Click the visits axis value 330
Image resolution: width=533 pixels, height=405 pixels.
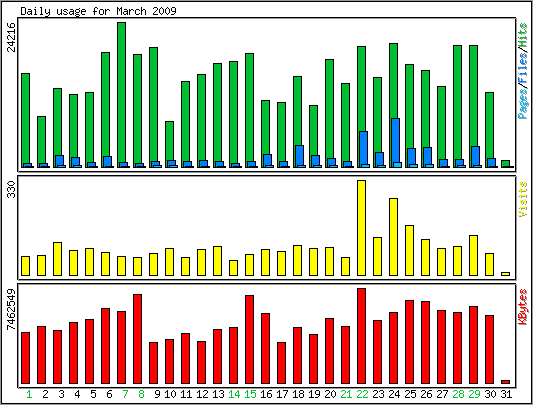click(x=11, y=189)
